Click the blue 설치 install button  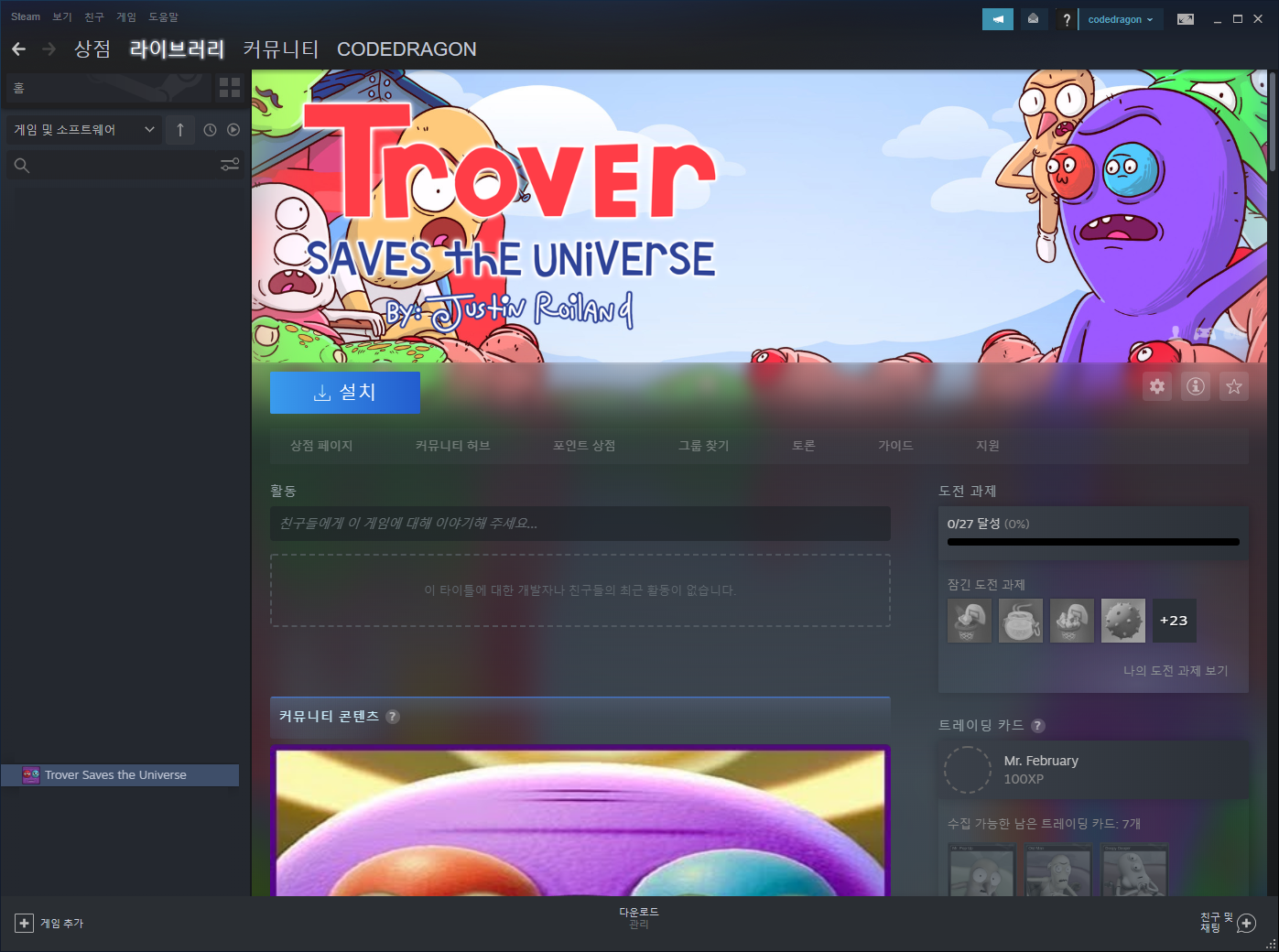pos(345,392)
